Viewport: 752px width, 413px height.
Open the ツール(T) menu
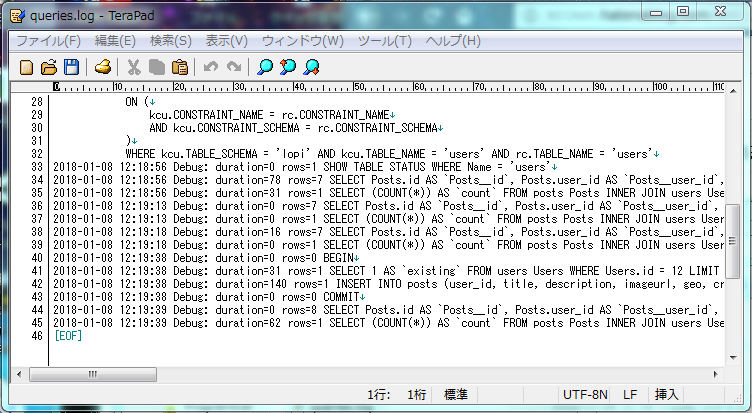(x=385, y=41)
